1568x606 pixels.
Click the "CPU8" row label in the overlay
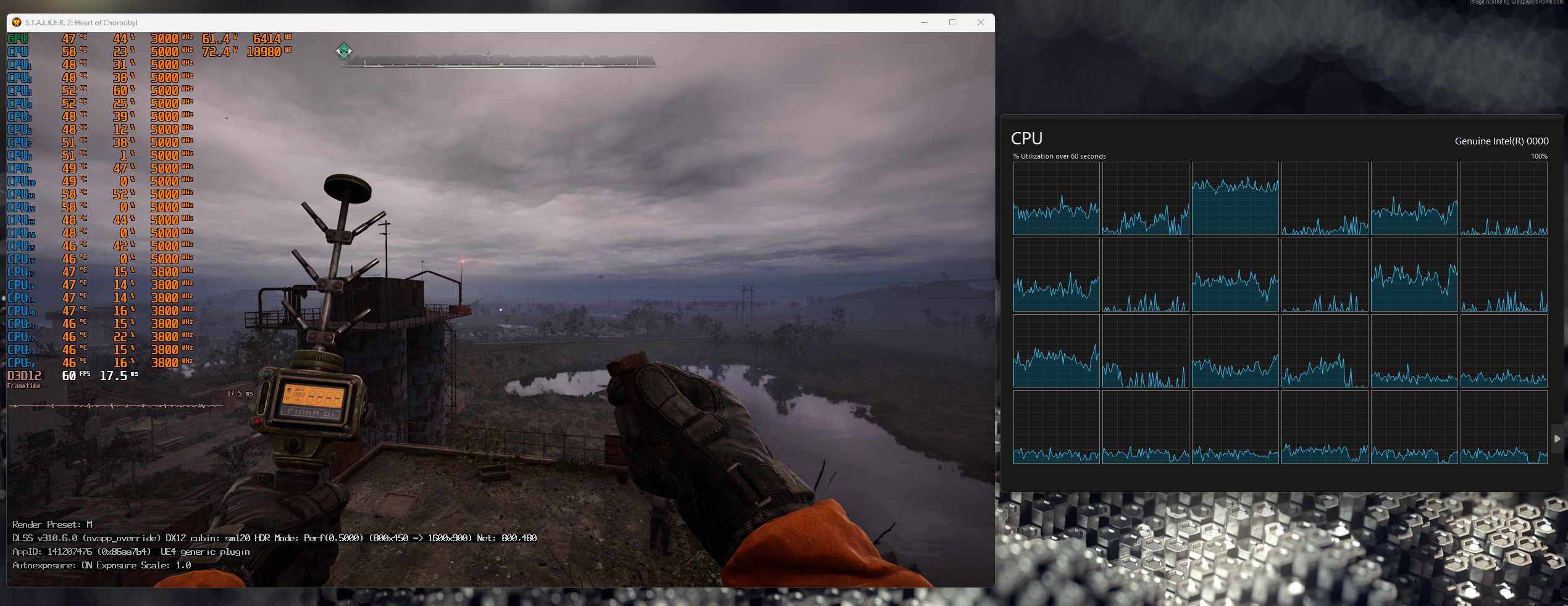[20, 156]
